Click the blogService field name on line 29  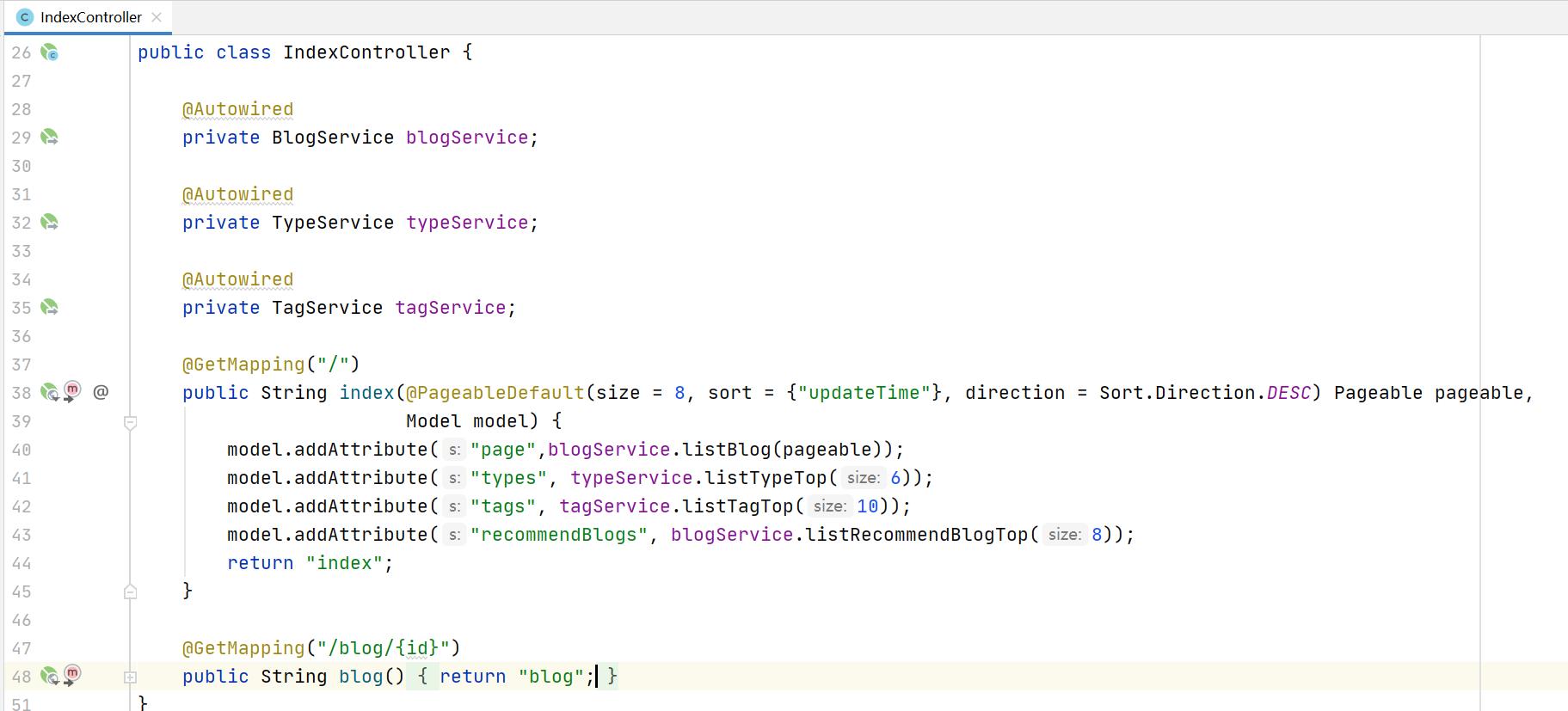click(467, 138)
